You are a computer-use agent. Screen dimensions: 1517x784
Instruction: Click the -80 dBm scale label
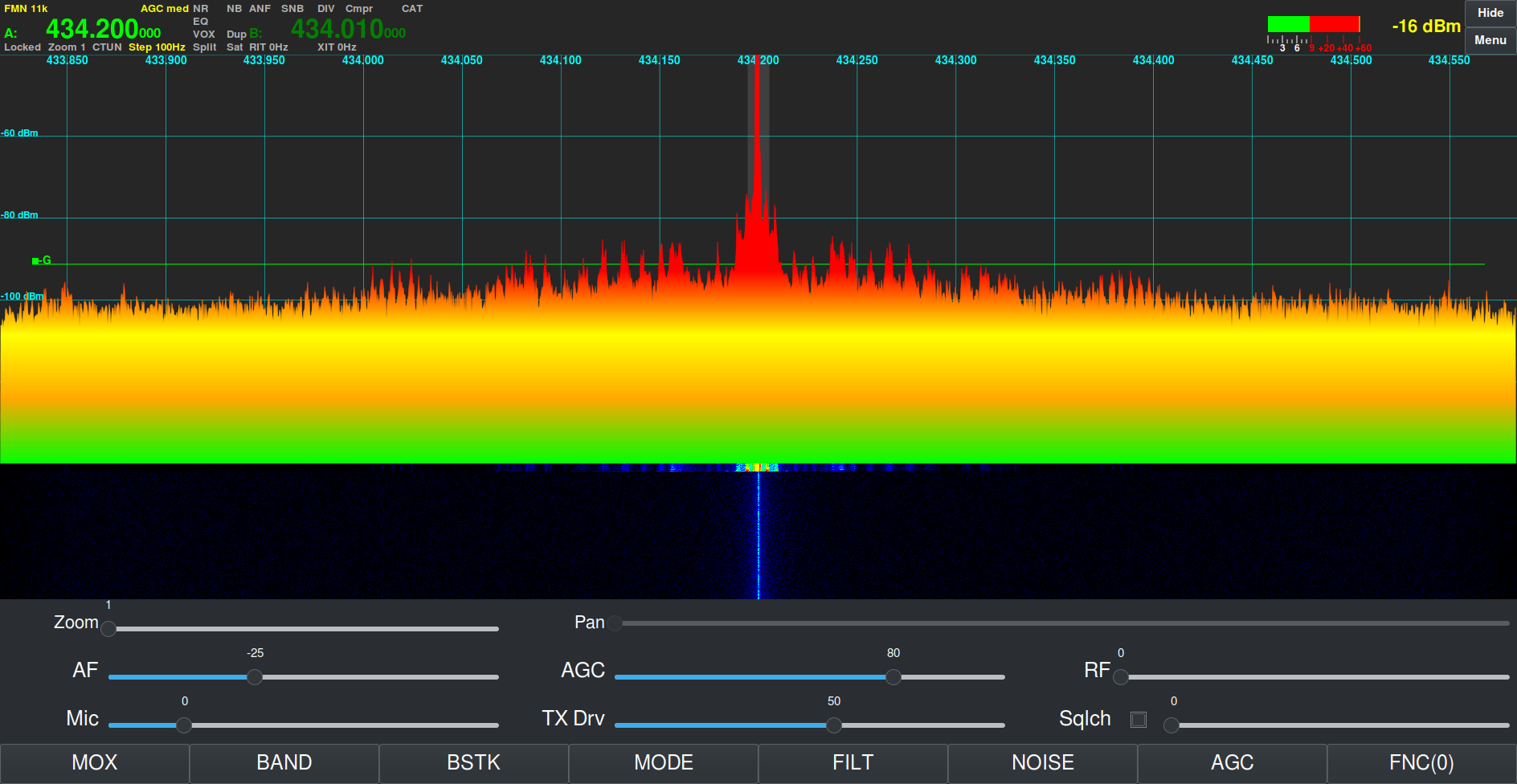click(x=19, y=215)
